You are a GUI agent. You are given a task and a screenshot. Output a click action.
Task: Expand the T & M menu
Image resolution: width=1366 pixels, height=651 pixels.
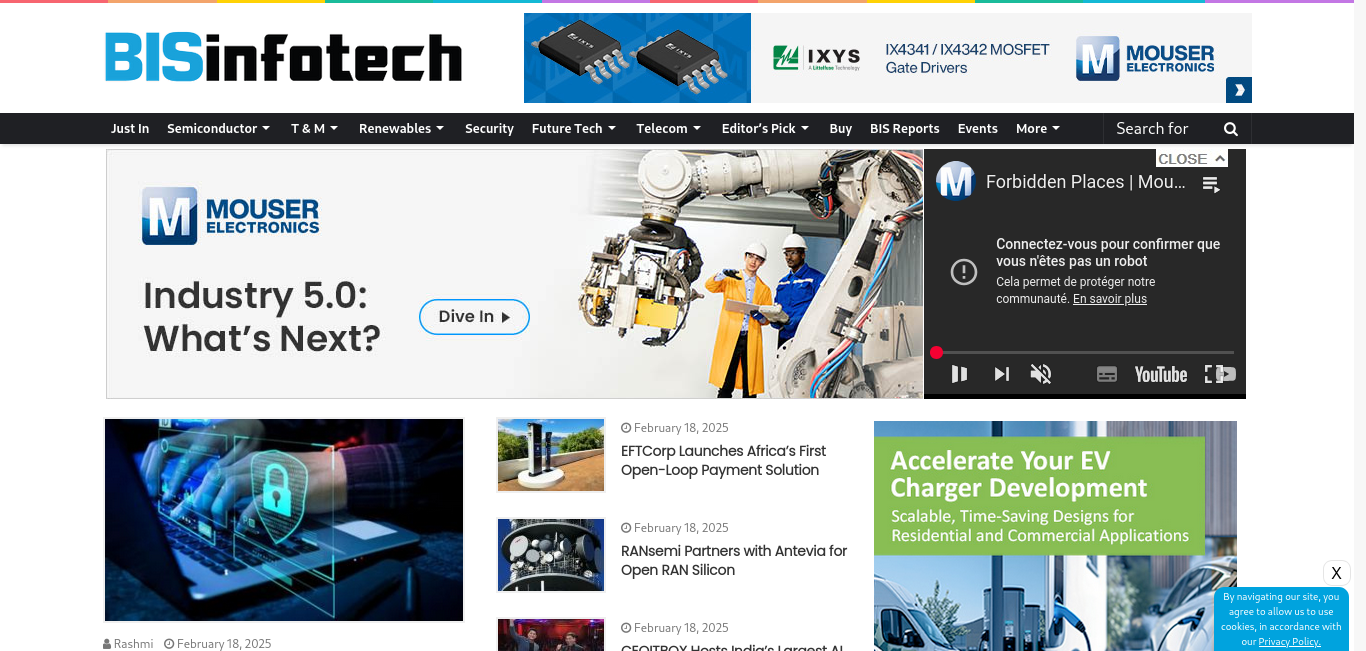pos(314,129)
